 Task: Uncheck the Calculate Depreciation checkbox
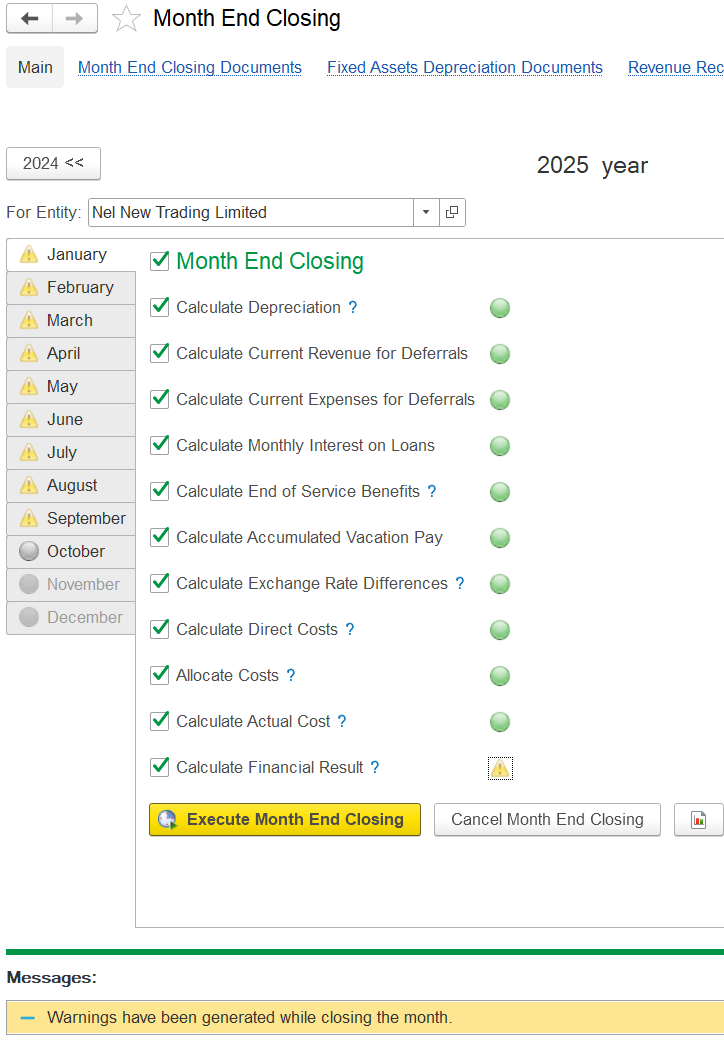tap(160, 307)
